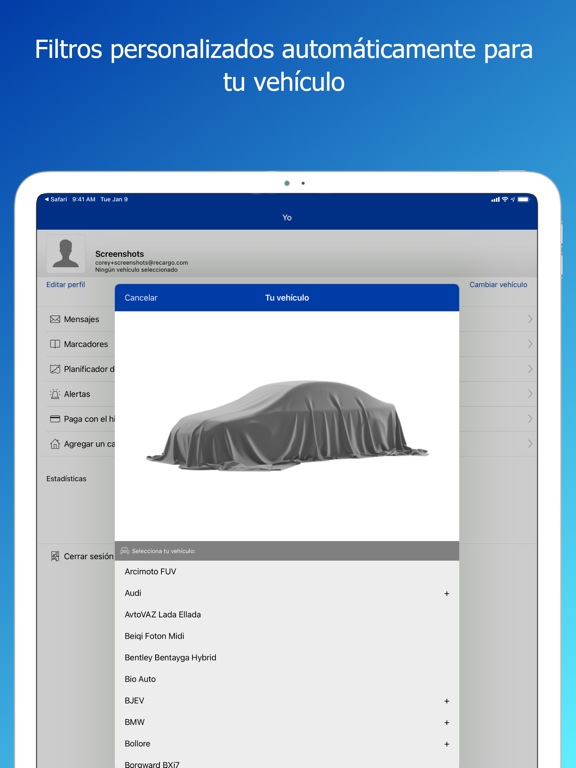Open Alertas row chevron
Viewport: 576px width, 768px height.
point(530,394)
